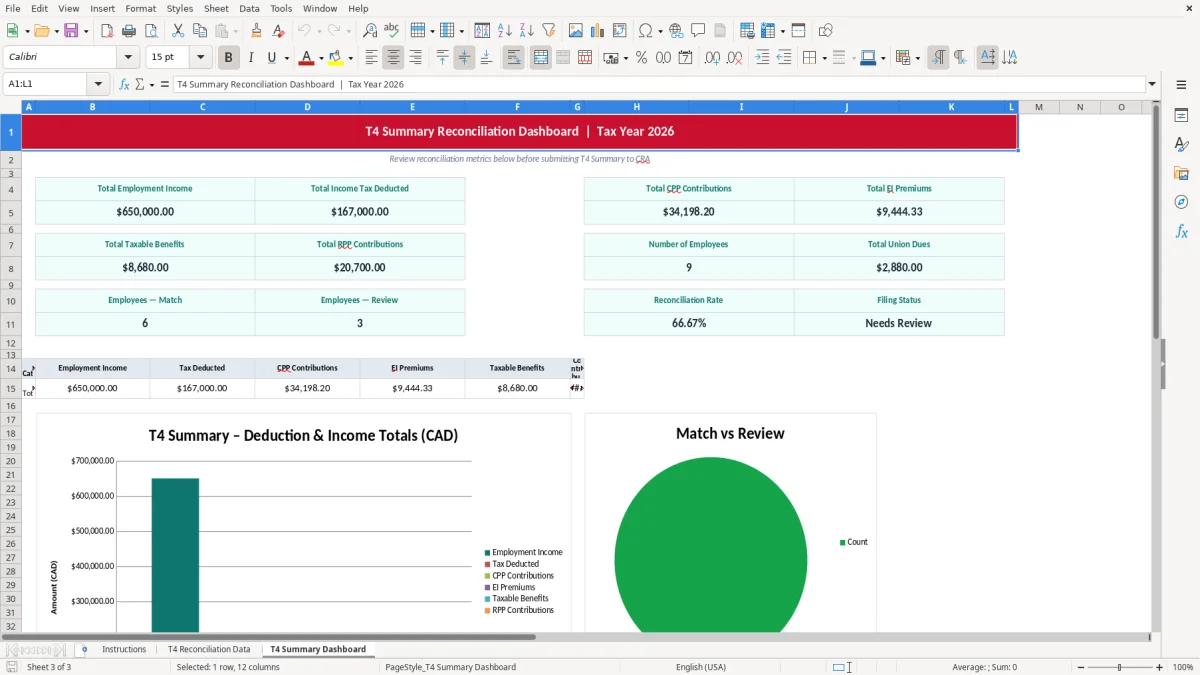
Task: Toggle Align Right
Action: (416, 58)
